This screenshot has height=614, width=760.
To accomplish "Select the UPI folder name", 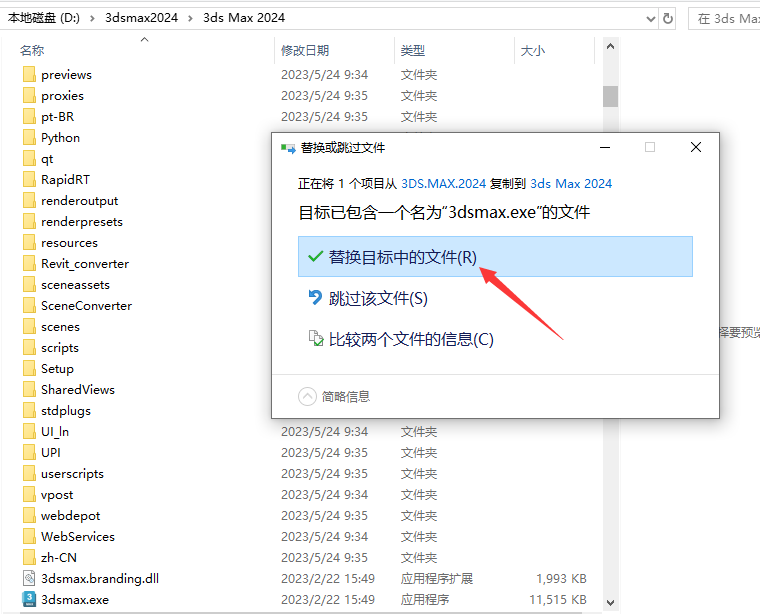I will pos(51,452).
